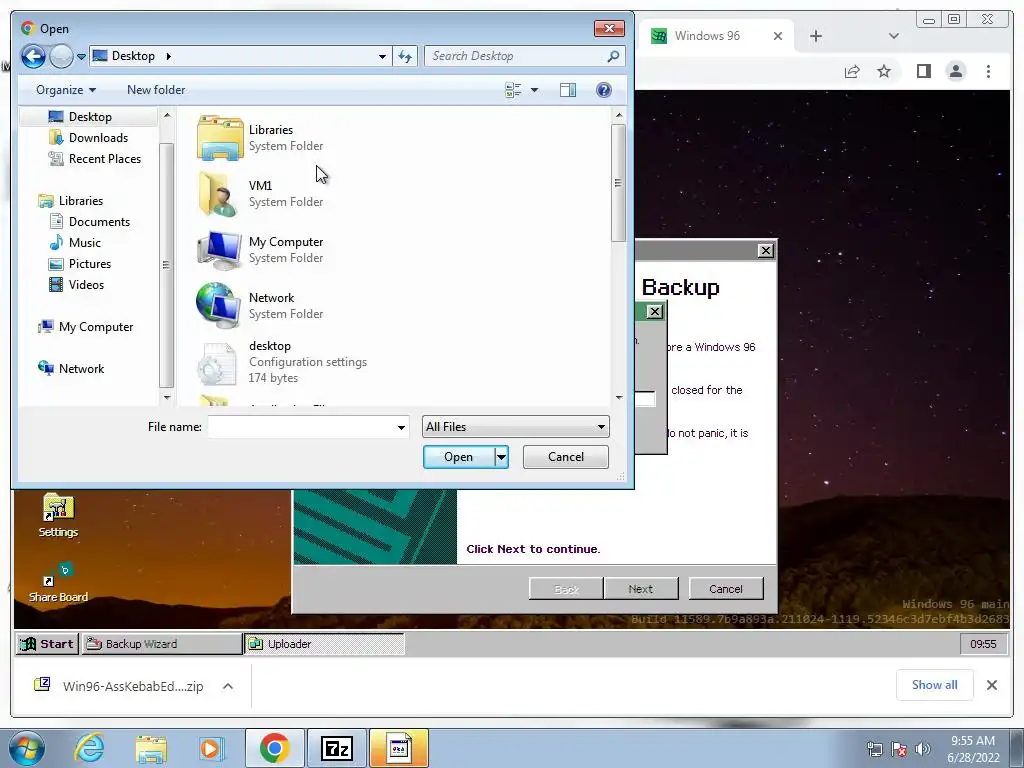The image size is (1024, 768).
Task: Bookmark the page with the star icon
Action: pos(884,71)
